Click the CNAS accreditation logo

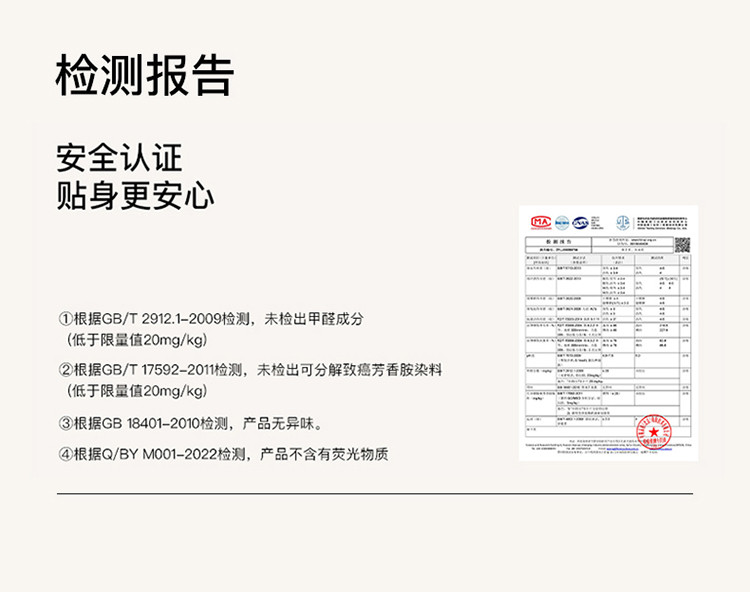point(580,222)
